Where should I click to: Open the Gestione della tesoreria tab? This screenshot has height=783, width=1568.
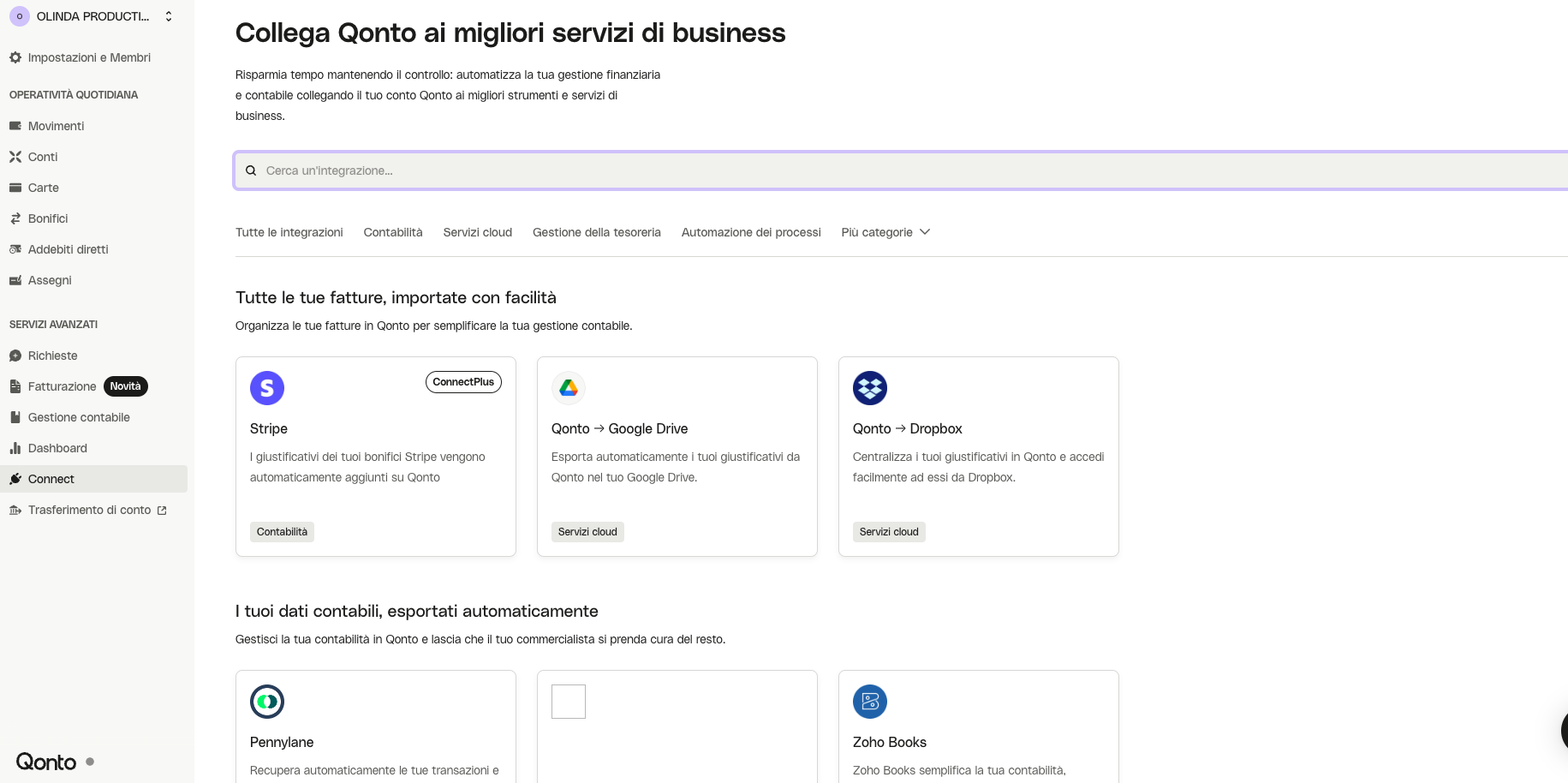(597, 232)
